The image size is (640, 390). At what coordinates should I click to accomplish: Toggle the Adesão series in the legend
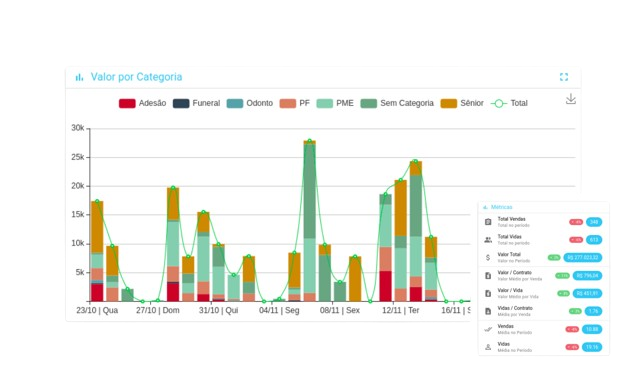pyautogui.click(x=142, y=103)
